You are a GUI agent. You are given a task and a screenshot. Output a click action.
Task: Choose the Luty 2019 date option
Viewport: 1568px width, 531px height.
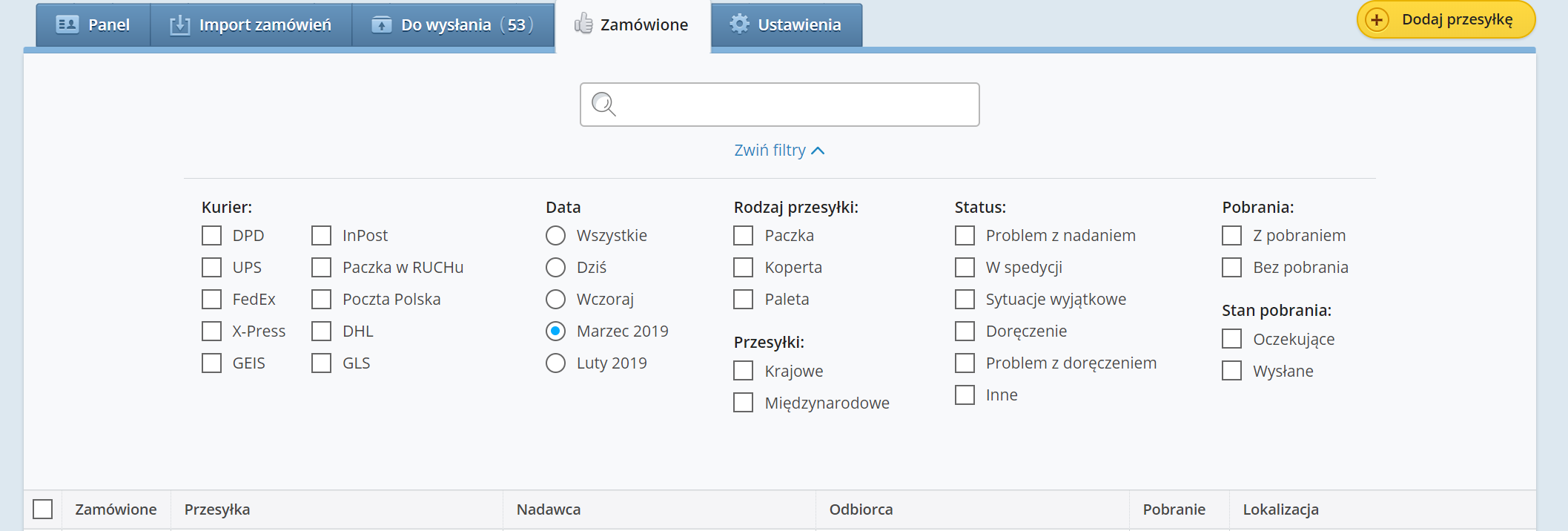(x=555, y=363)
